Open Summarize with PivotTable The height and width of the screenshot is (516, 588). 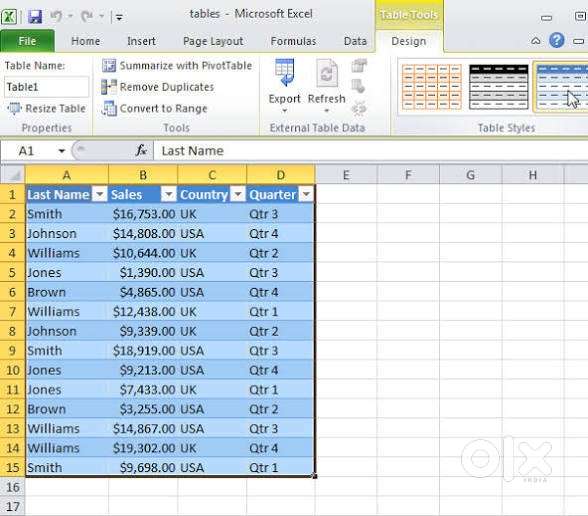pos(177,66)
